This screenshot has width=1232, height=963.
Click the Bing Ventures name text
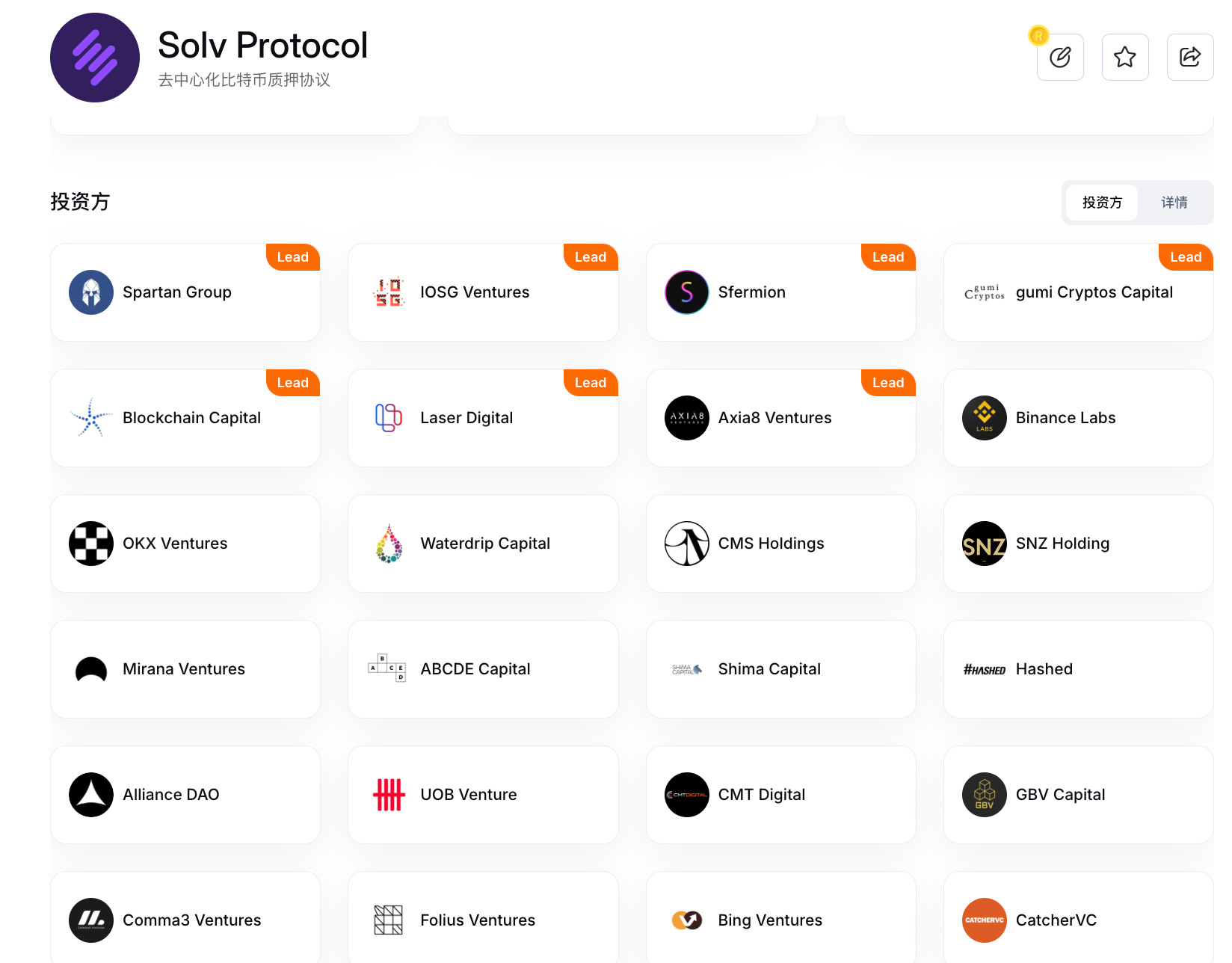[771, 920]
